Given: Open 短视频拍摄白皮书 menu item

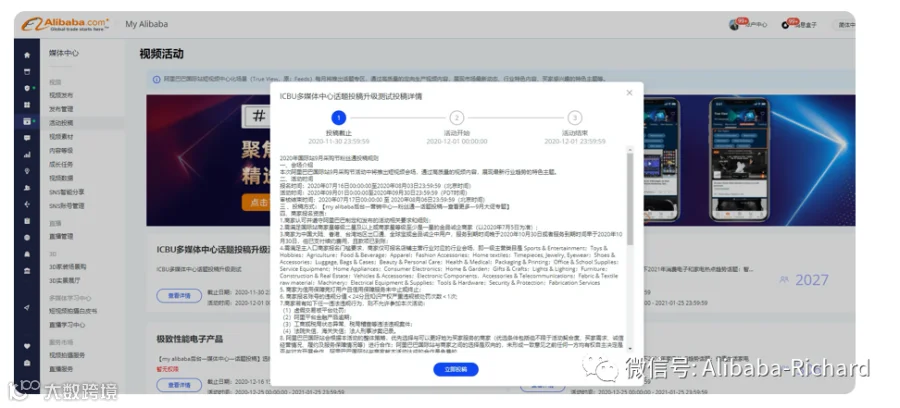Looking at the screenshot, I should (73, 311).
